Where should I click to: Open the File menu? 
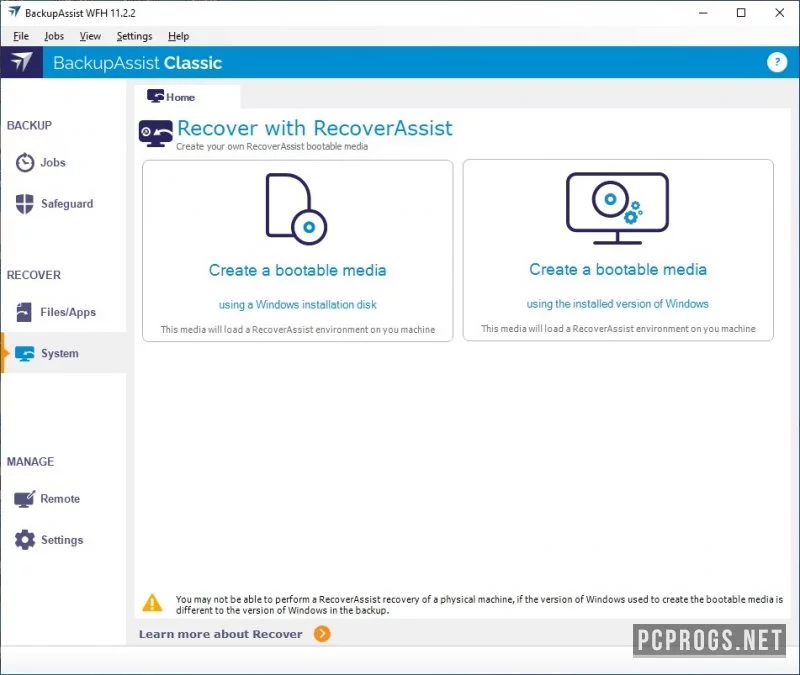21,36
